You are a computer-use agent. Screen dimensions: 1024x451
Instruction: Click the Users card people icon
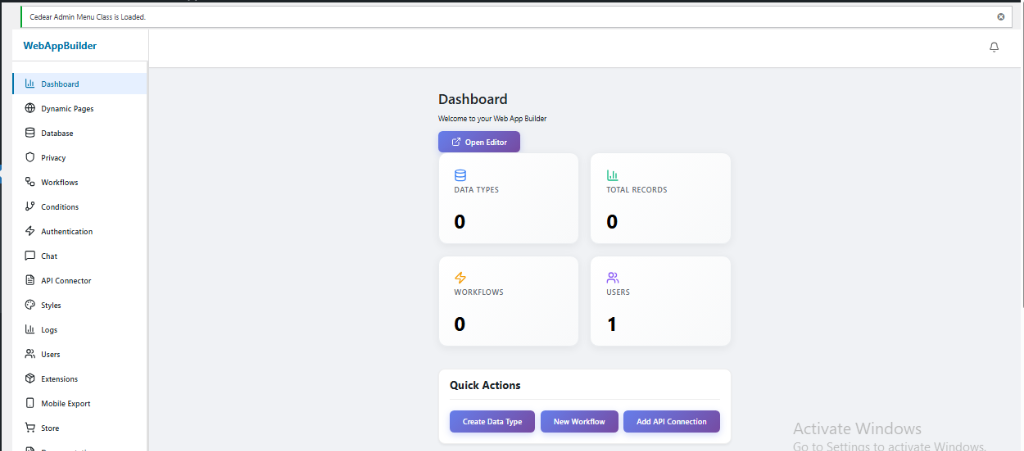click(x=613, y=277)
